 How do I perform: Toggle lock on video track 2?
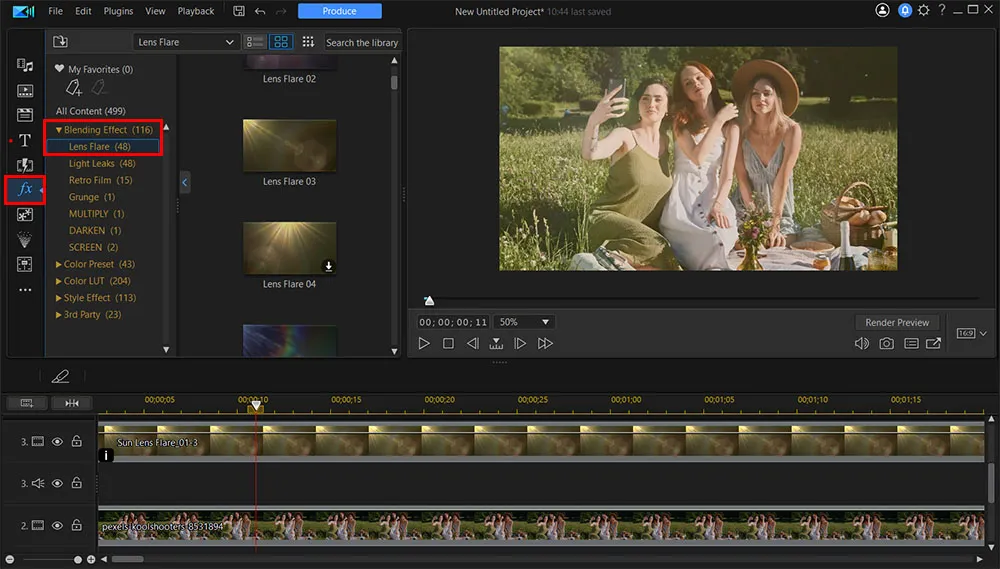coord(76,525)
